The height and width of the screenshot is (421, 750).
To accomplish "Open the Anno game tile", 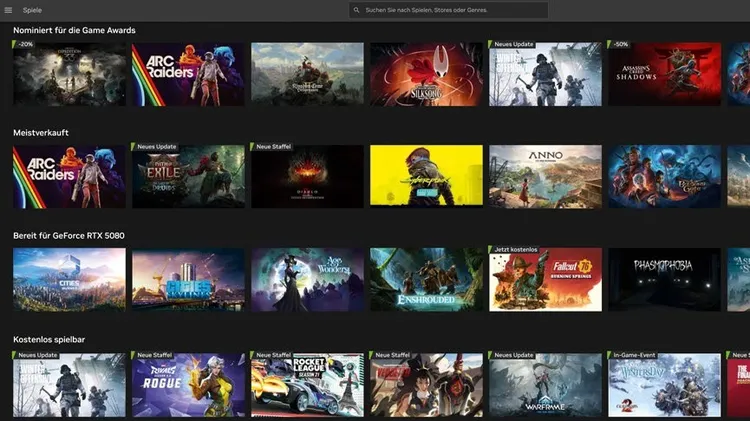I will (x=545, y=177).
